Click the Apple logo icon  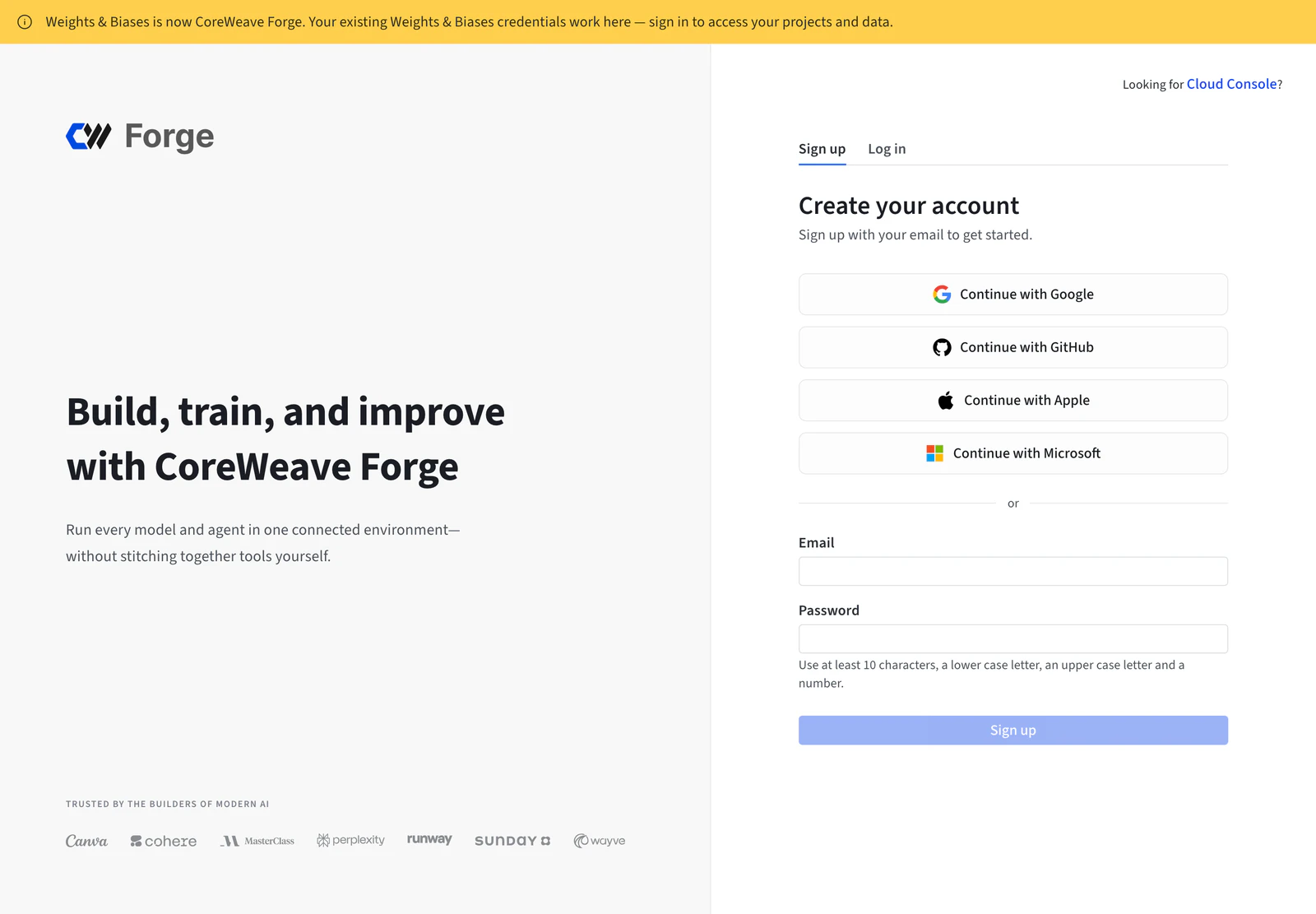(x=946, y=401)
